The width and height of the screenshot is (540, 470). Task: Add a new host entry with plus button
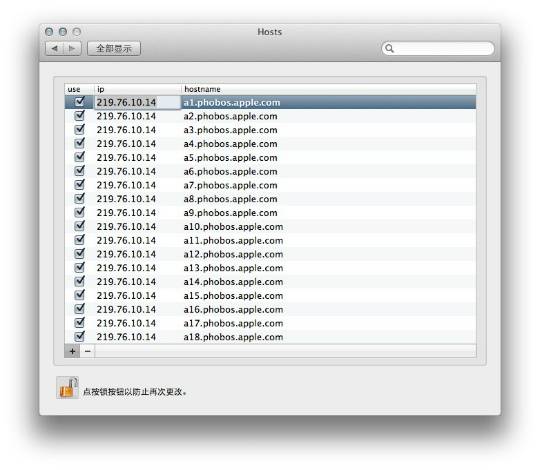tap(72, 351)
